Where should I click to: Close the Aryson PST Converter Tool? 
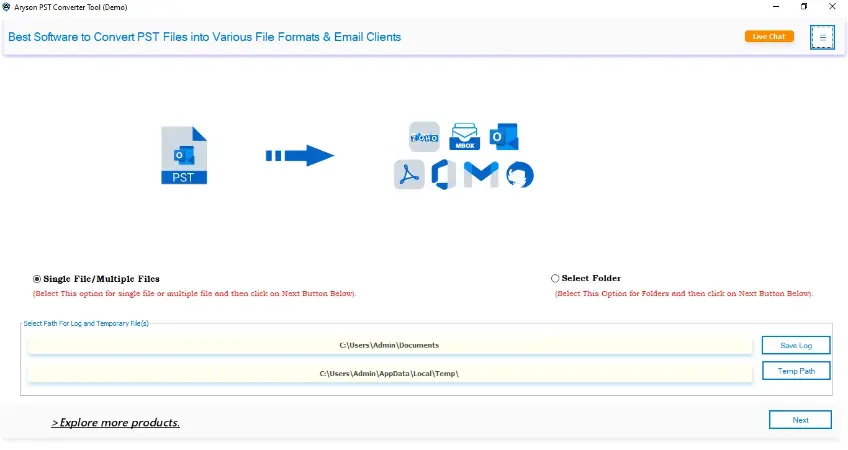[832, 6]
